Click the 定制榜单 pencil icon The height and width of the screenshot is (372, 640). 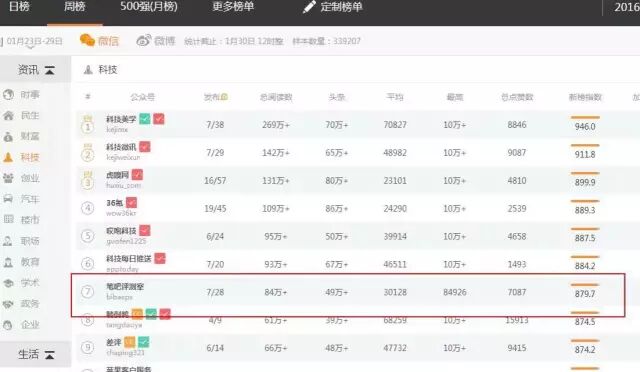click(x=309, y=7)
